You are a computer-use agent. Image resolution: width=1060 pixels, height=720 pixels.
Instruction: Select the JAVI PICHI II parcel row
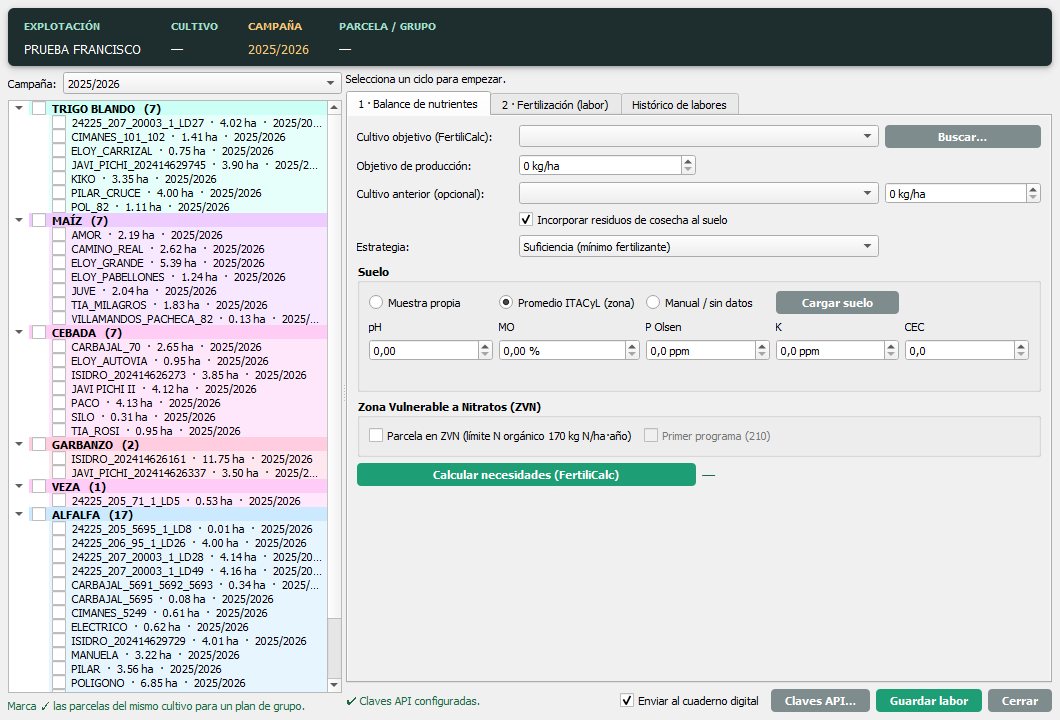[189, 389]
